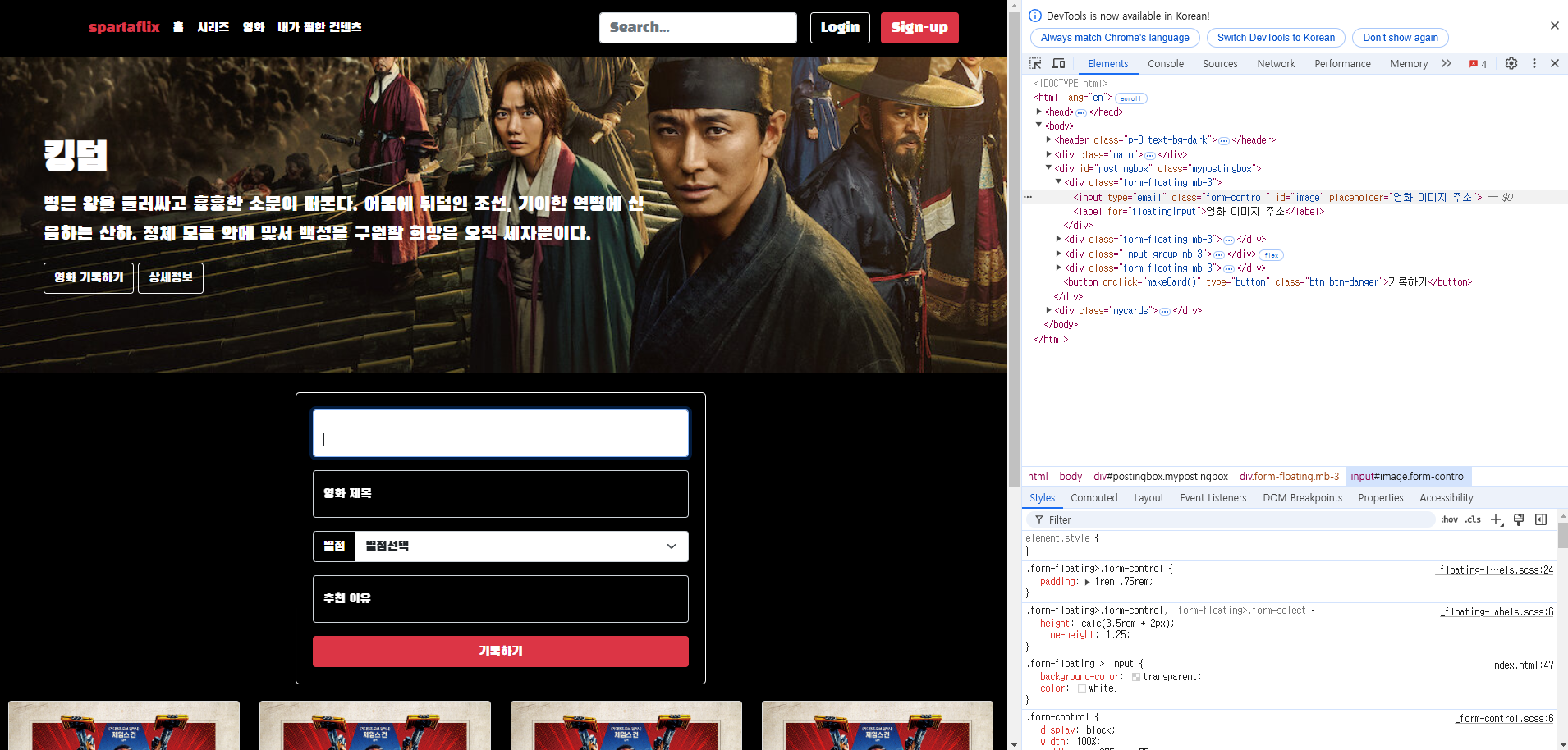Focus the Styles Filter input
This screenshot has width=1568, height=750.
[x=1231, y=519]
